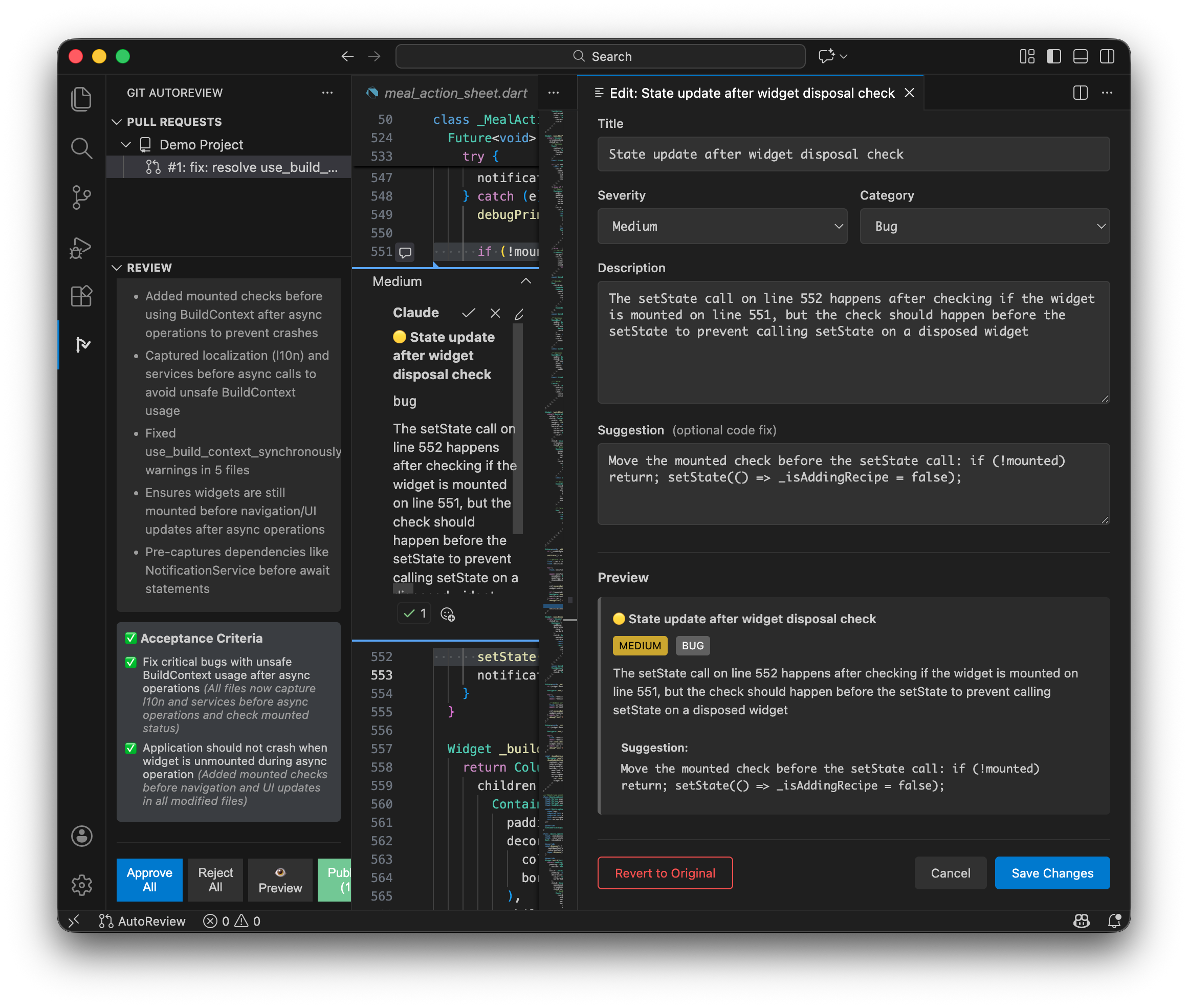Edit Claude's comment with the pencil icon

pyautogui.click(x=519, y=313)
